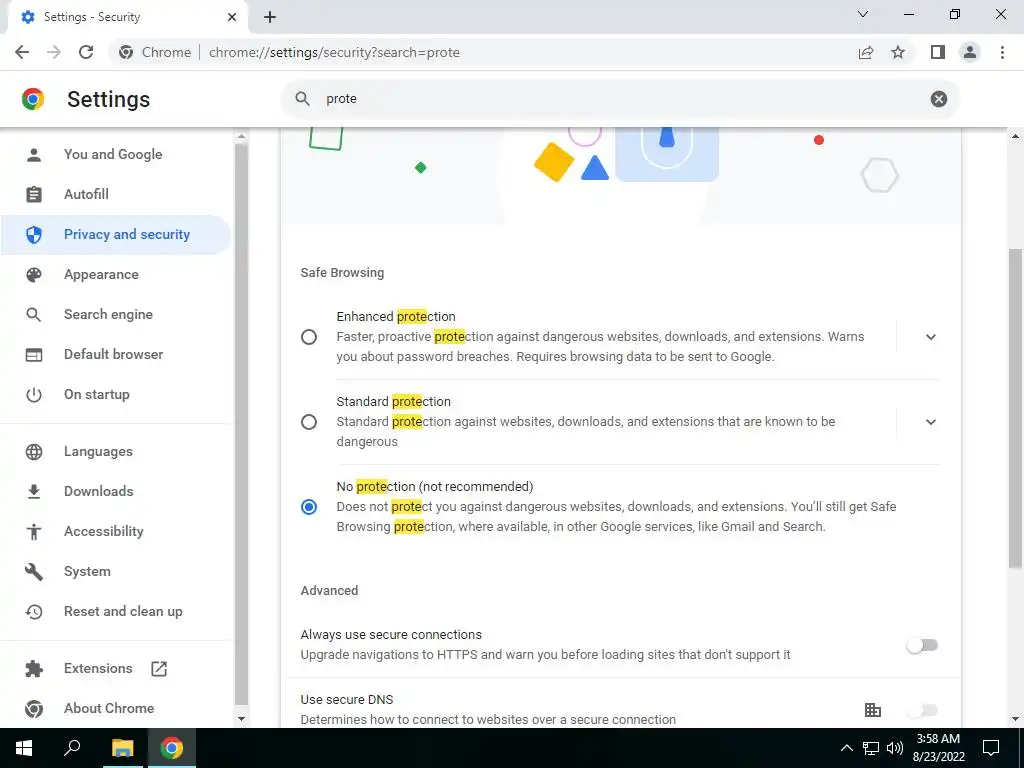Open Search engine settings

(116, 314)
